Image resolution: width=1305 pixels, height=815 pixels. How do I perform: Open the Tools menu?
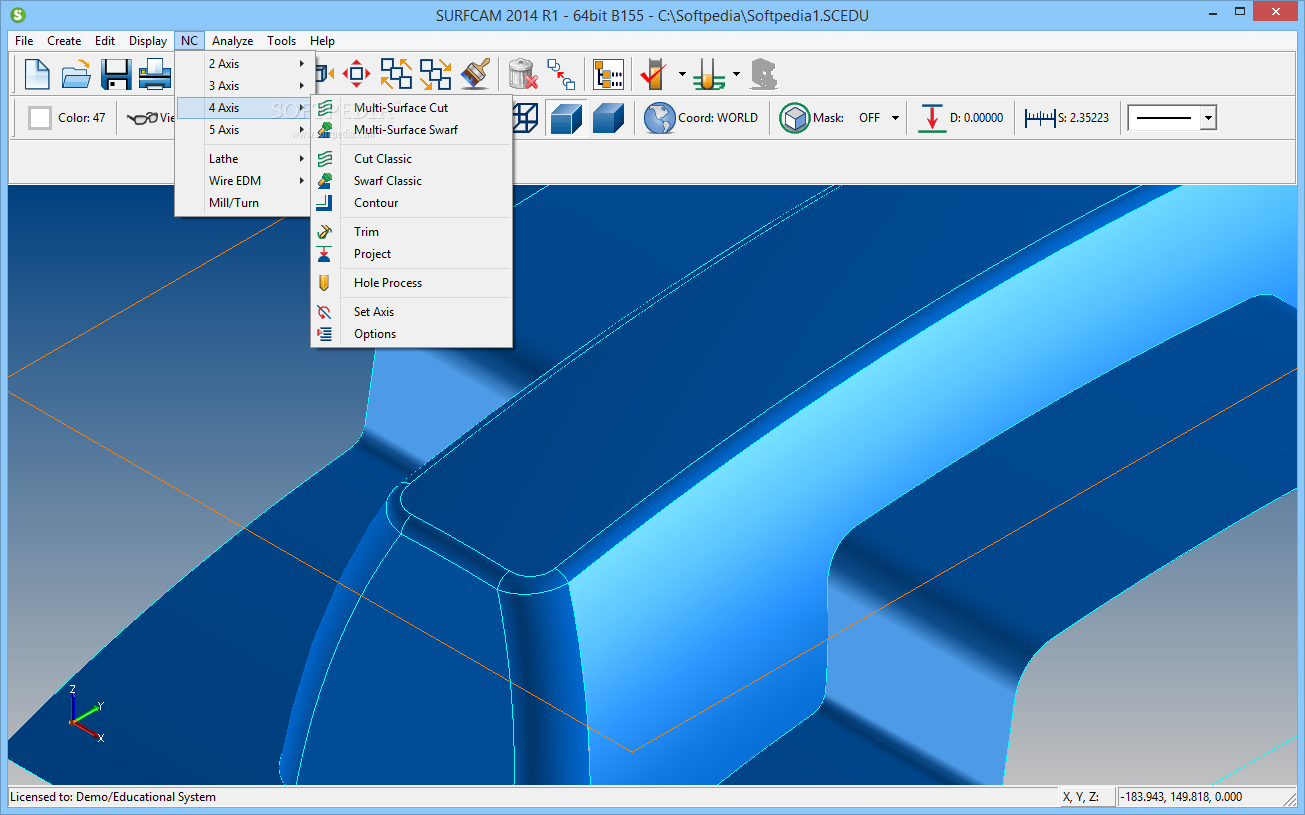point(282,41)
